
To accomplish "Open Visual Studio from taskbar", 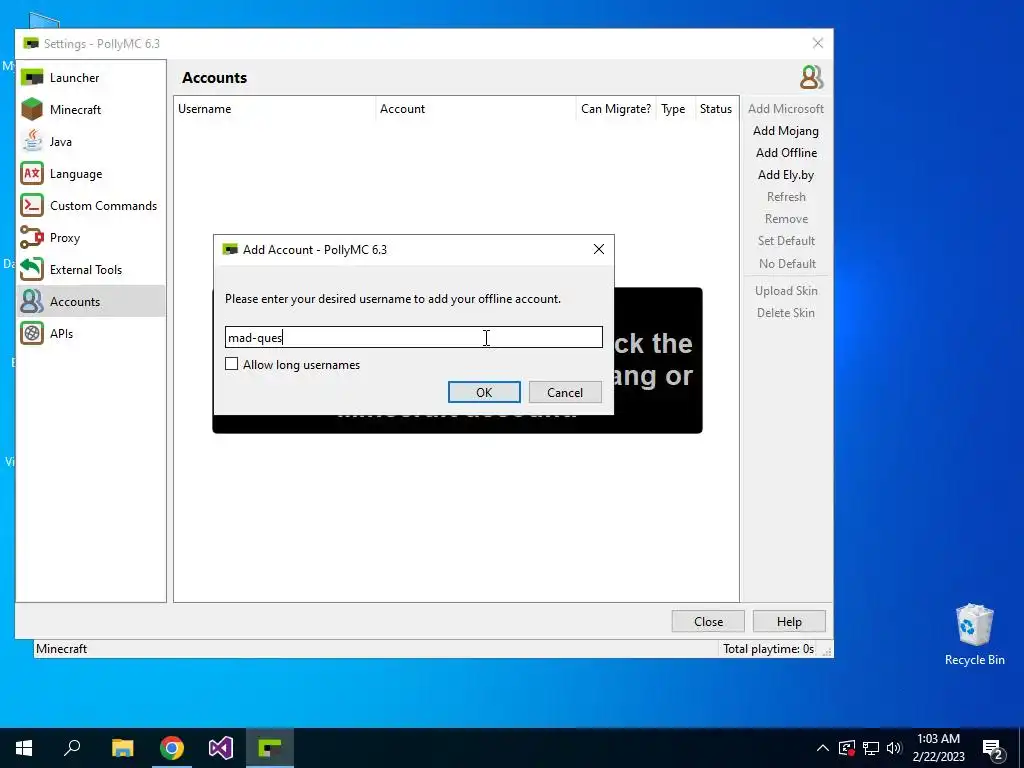I will click(221, 748).
